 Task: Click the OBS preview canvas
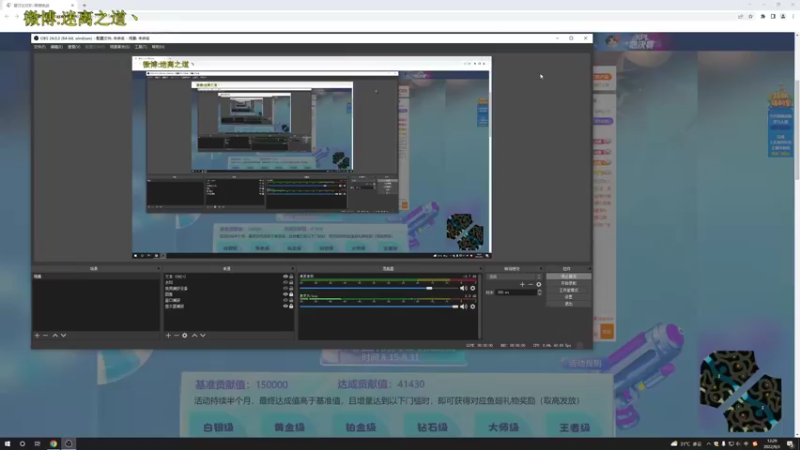point(312,157)
